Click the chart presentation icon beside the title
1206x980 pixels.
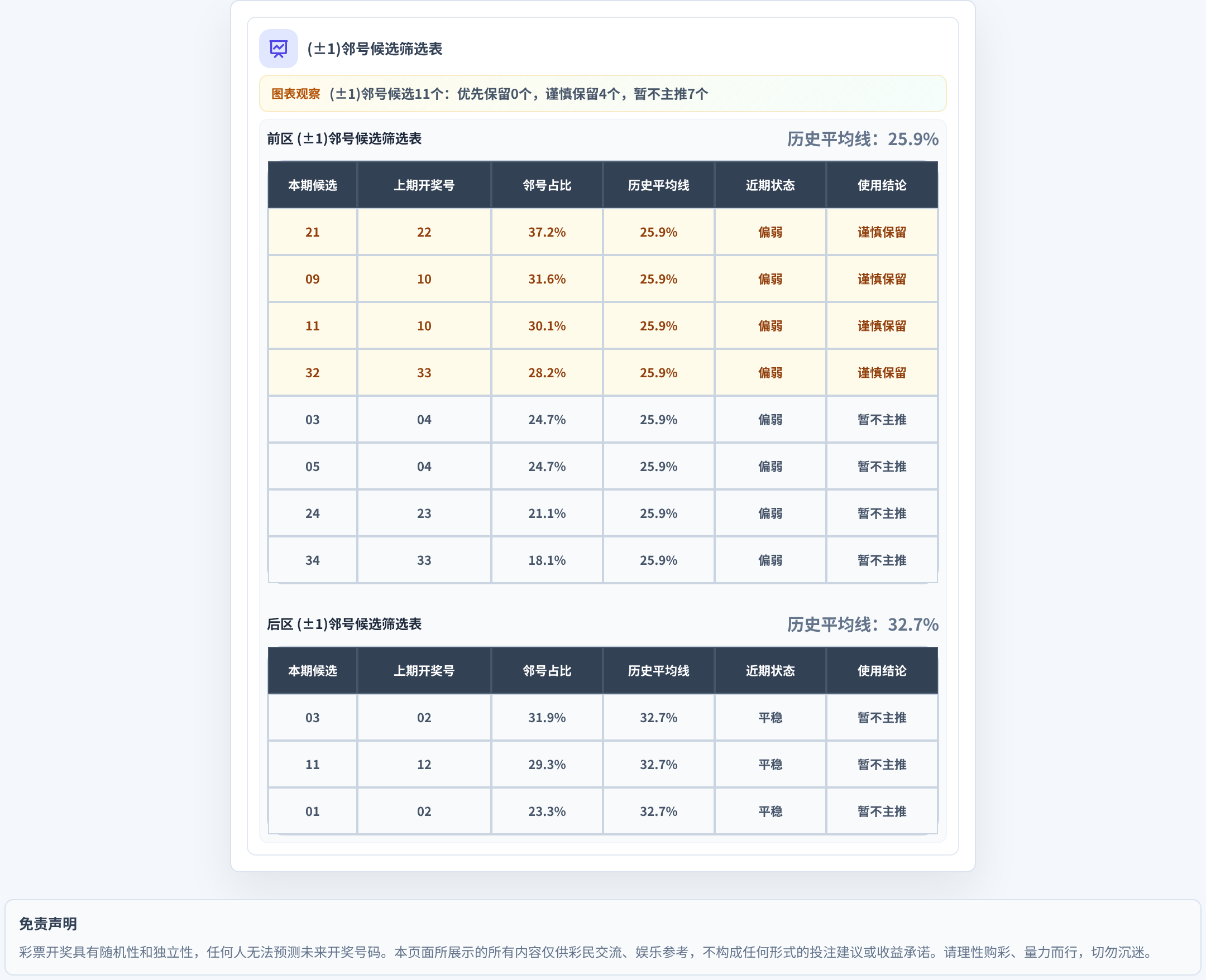279,49
